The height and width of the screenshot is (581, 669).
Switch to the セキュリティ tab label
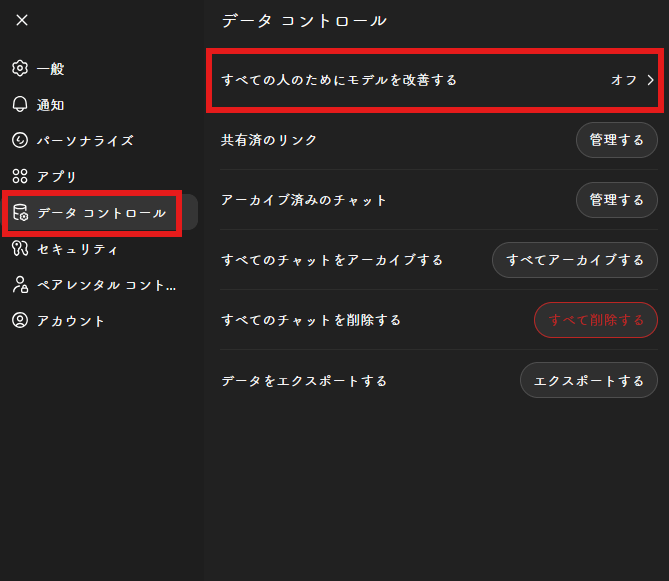[x=78, y=249]
